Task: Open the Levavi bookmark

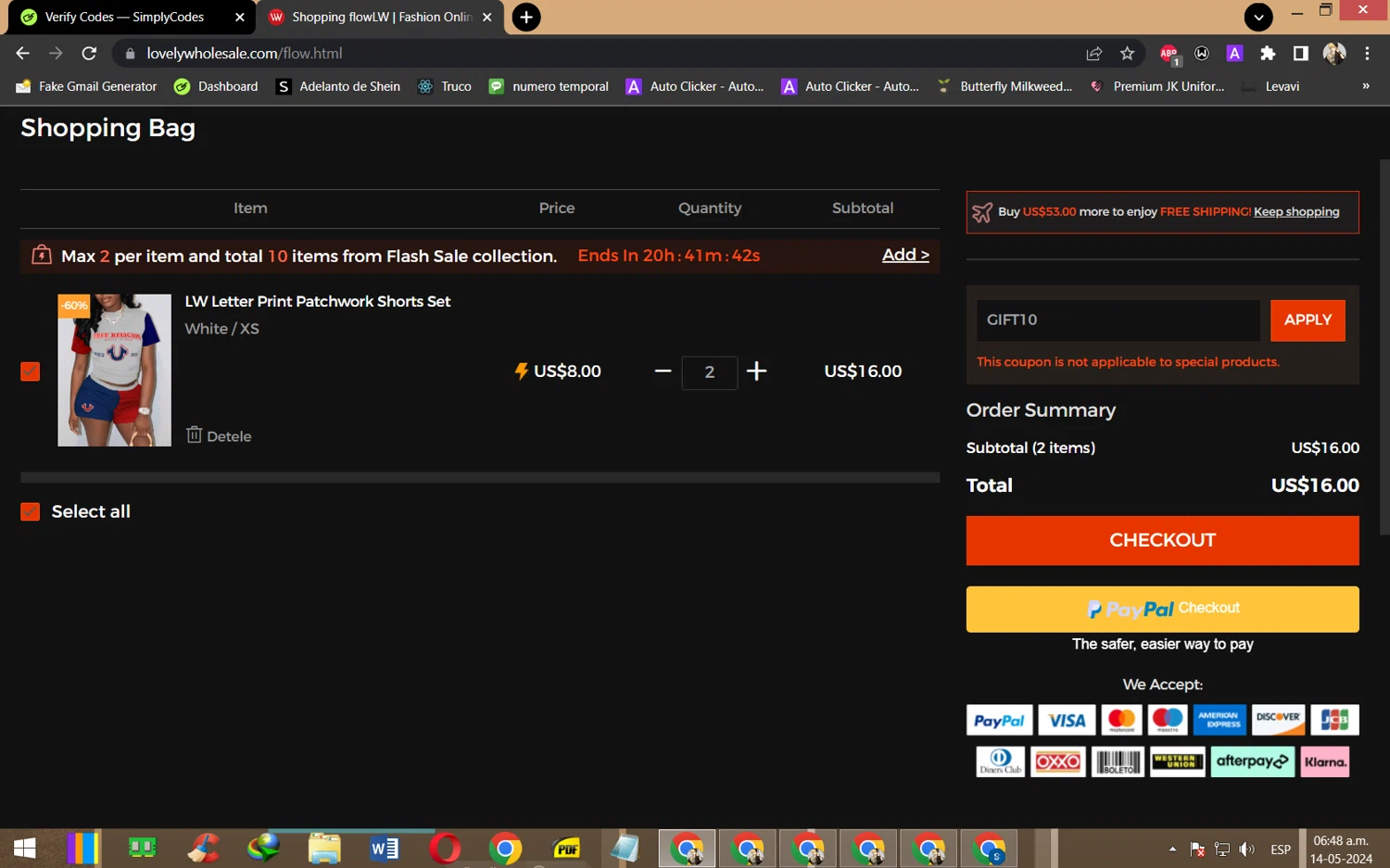Action: 1271,86
